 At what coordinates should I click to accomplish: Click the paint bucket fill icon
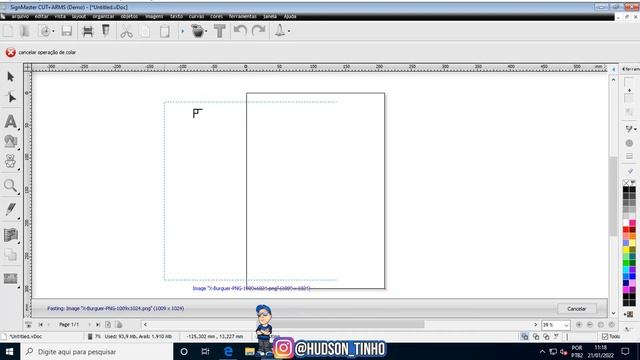click(x=198, y=31)
